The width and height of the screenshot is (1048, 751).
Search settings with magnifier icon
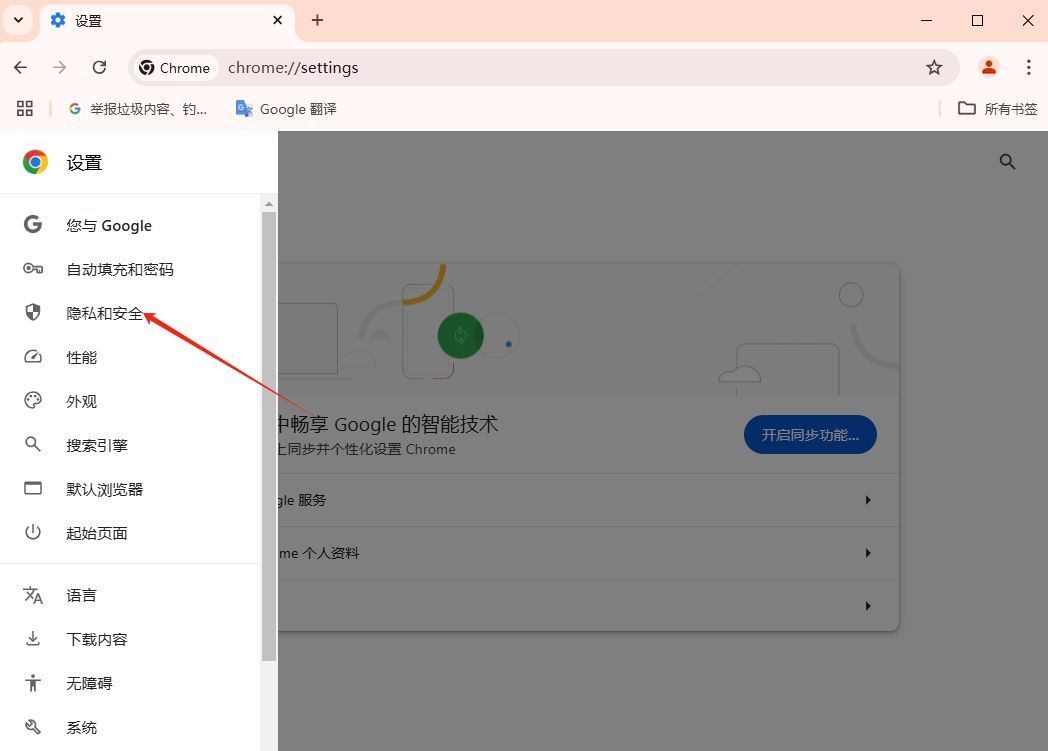[1007, 162]
